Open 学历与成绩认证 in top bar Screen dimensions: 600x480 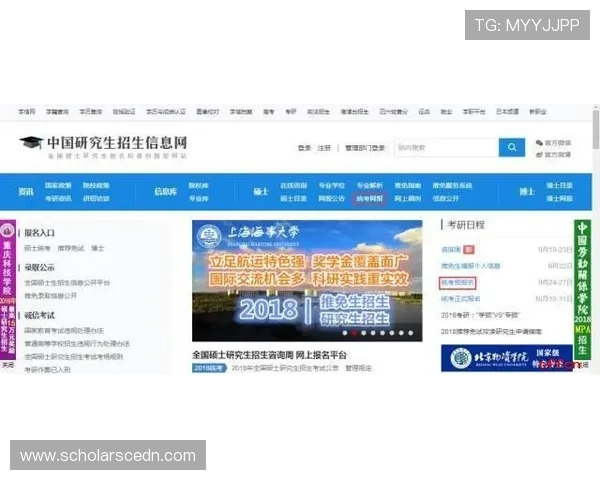(166, 111)
